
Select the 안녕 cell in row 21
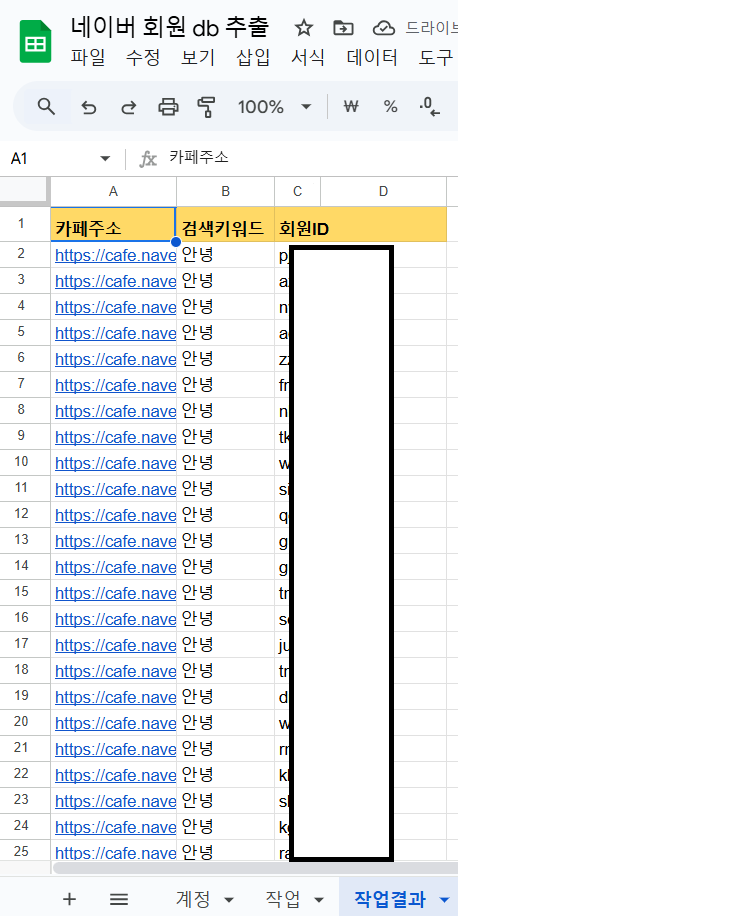(x=225, y=749)
